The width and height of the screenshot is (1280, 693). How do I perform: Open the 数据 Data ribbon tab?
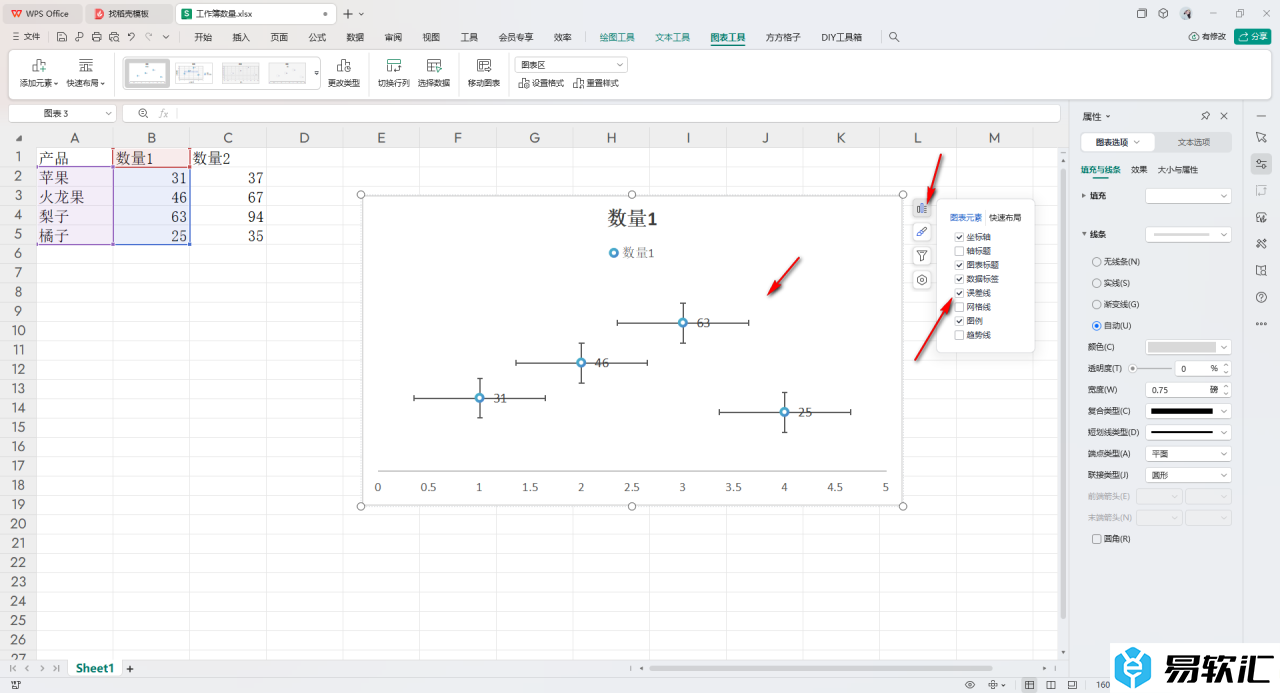355,37
